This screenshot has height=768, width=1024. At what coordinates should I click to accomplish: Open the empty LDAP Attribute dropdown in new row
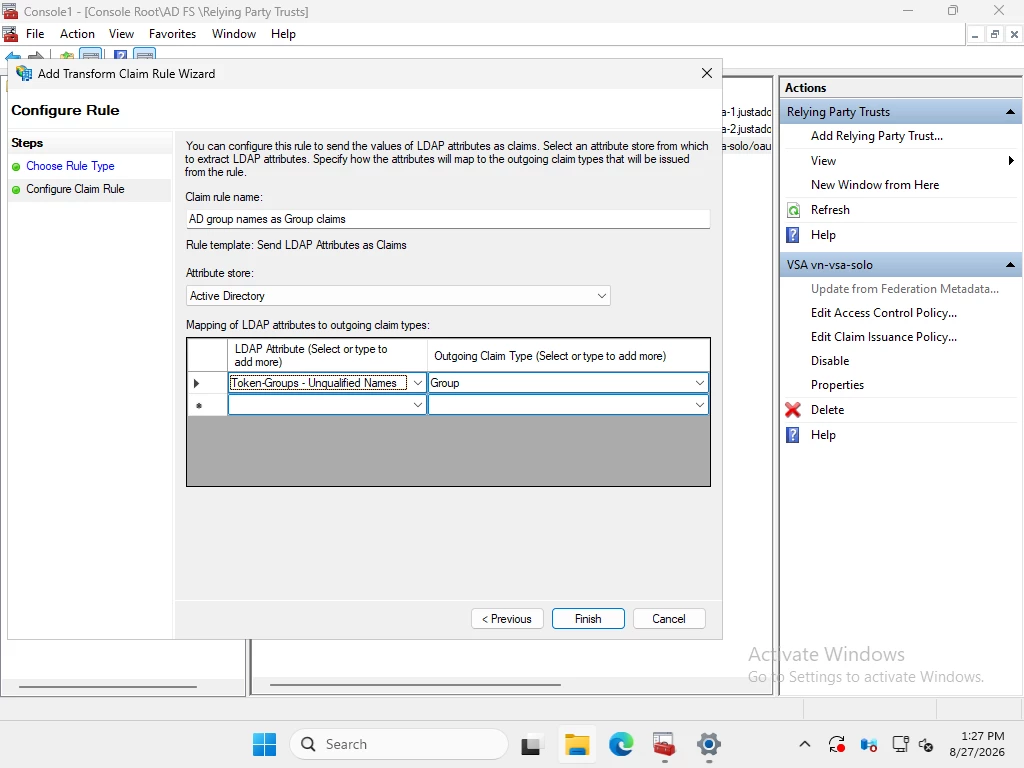(x=417, y=406)
